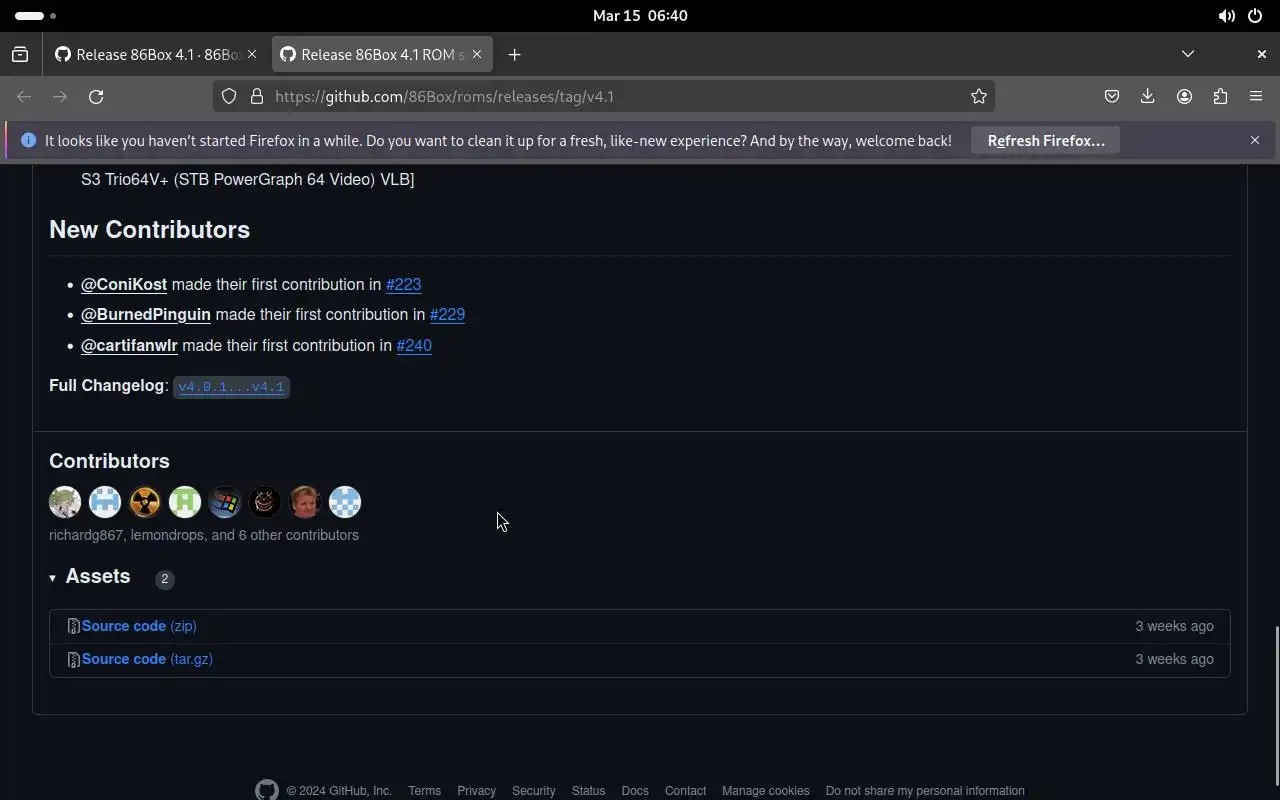
Task: Click the Privacy footer link
Action: [476, 791]
